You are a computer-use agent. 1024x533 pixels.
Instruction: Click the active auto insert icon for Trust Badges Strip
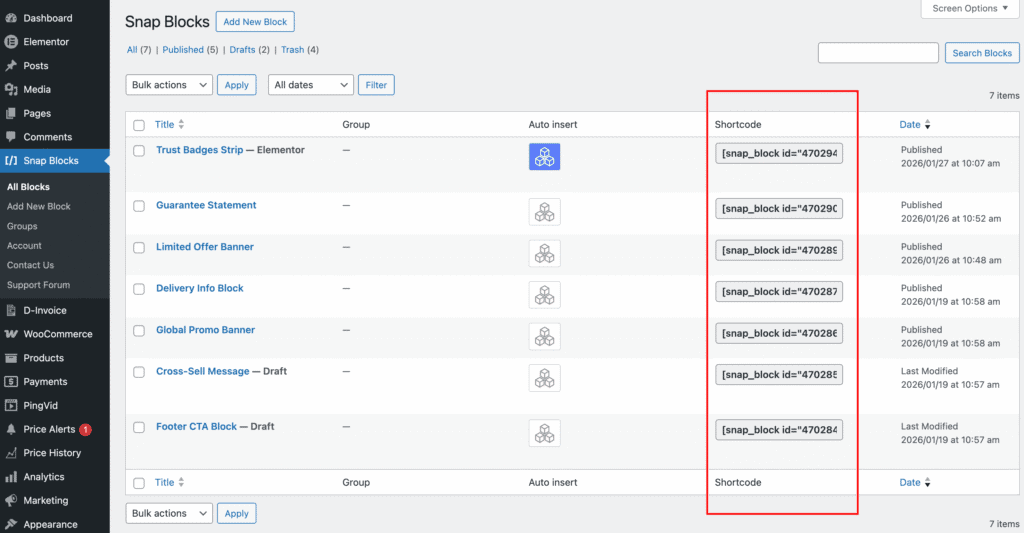coord(544,157)
